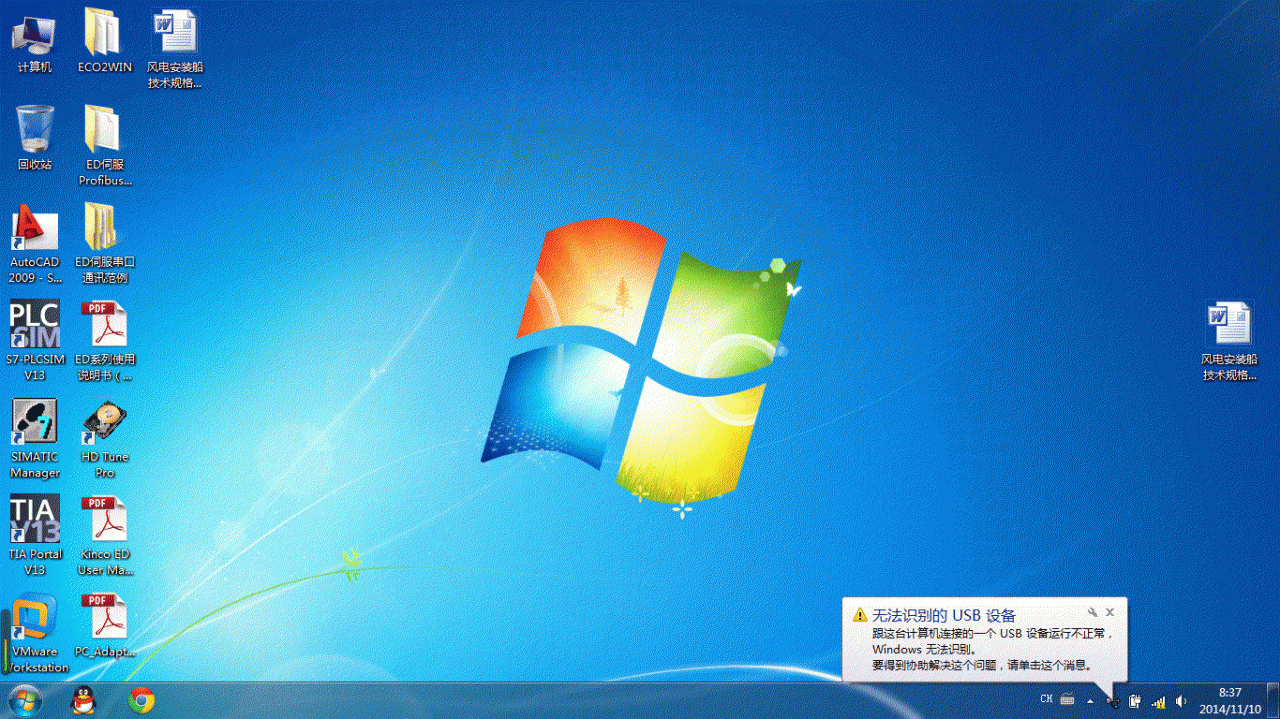Launch the AutoCAD 2009 shortcut

tap(34, 243)
